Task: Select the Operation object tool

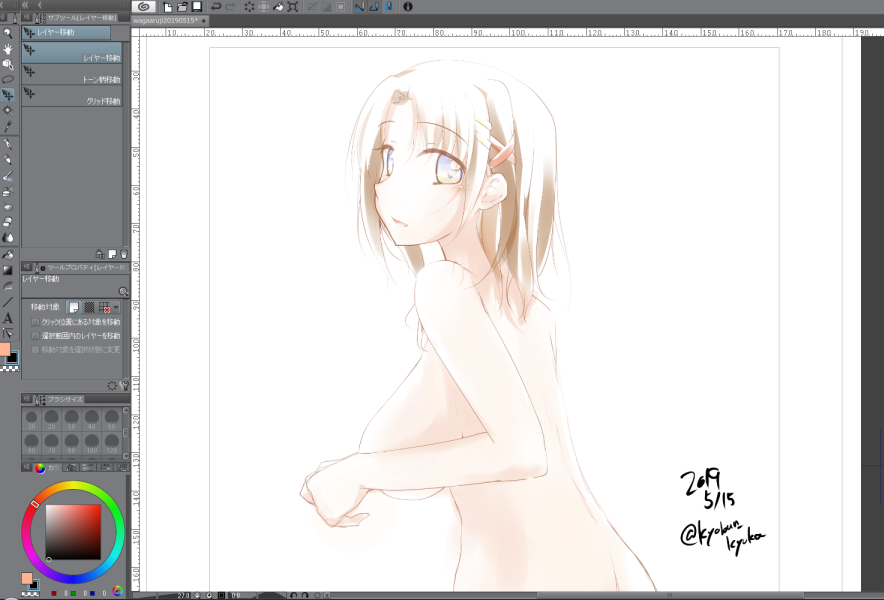Action: tap(8, 64)
